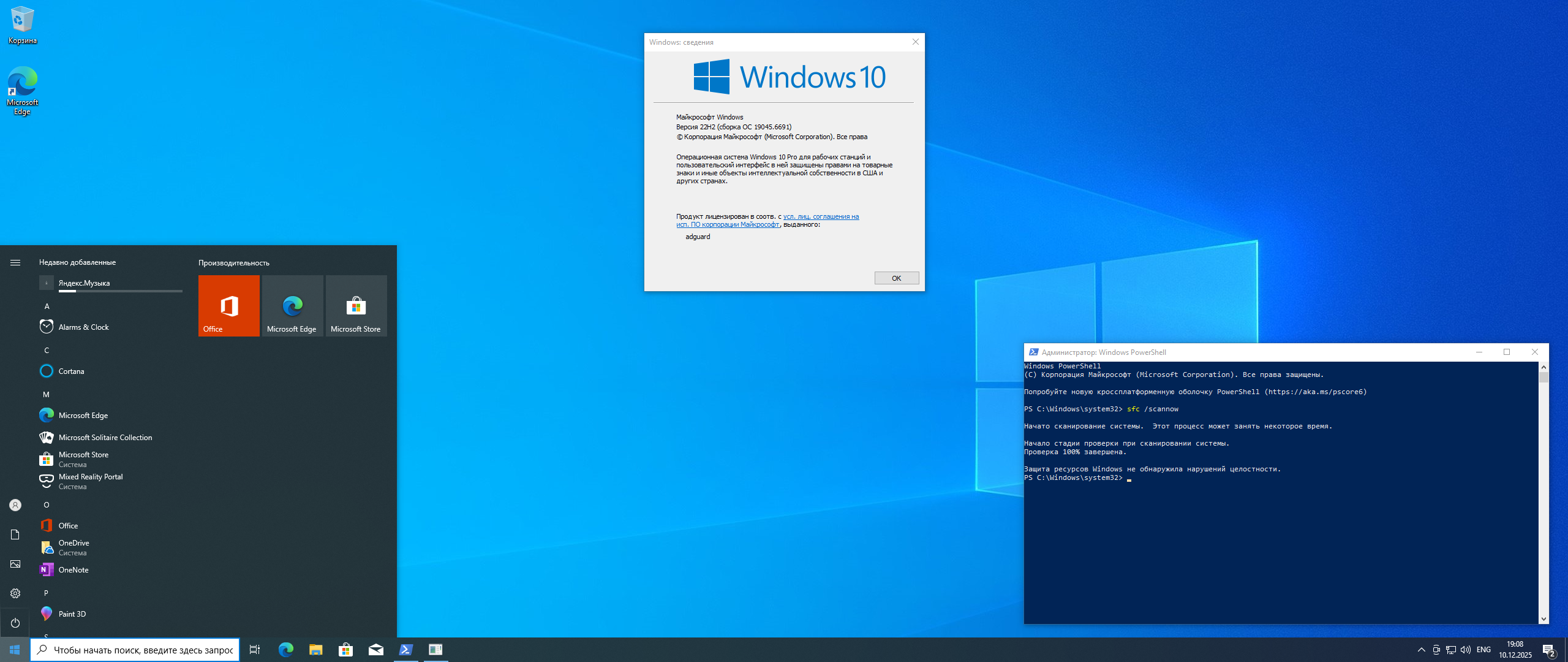Click the taskbar search input box
Image resolution: width=1568 pixels, height=662 pixels.
[142, 650]
